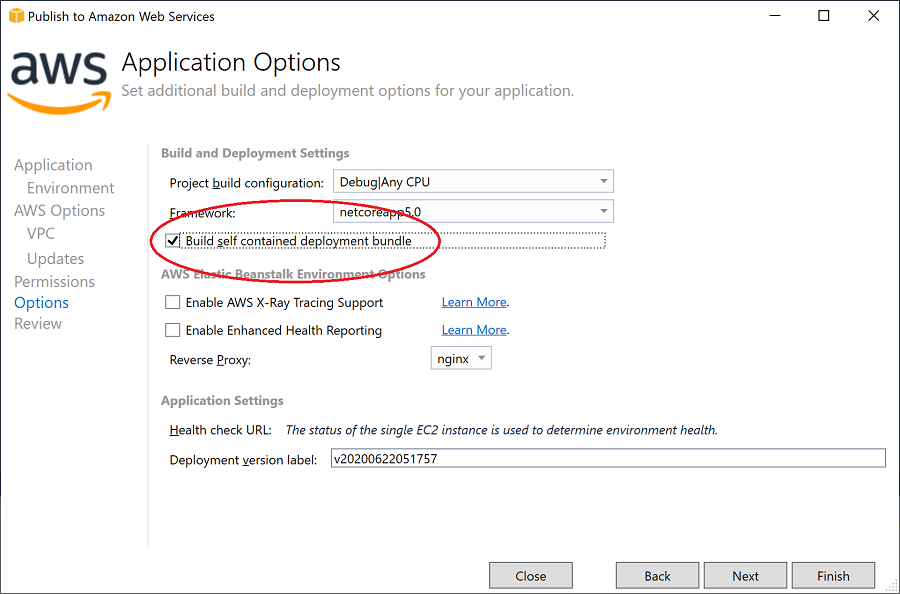The width and height of the screenshot is (900, 594).
Task: Enable Build self contained deployment bundle
Action: coord(173,240)
